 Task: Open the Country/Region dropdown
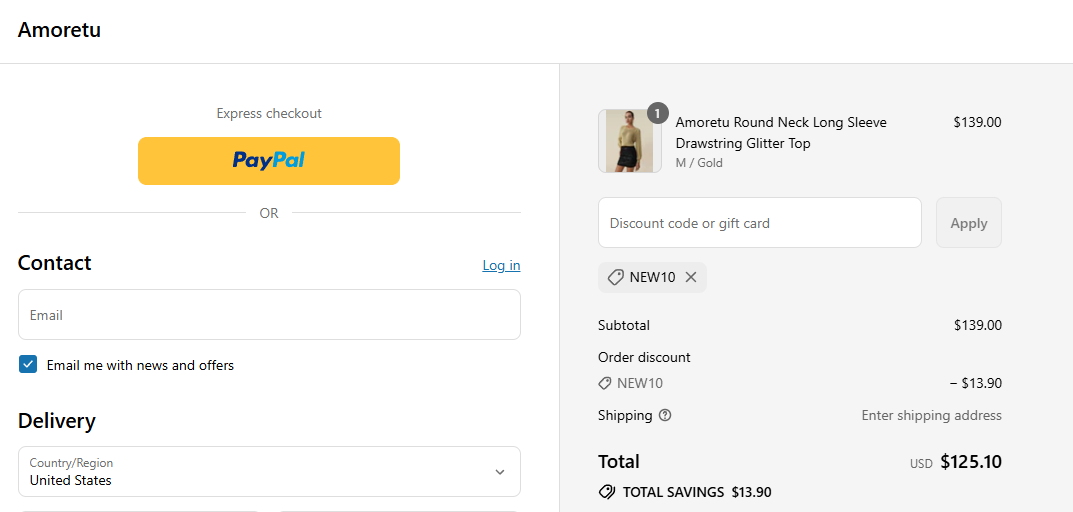(x=269, y=472)
